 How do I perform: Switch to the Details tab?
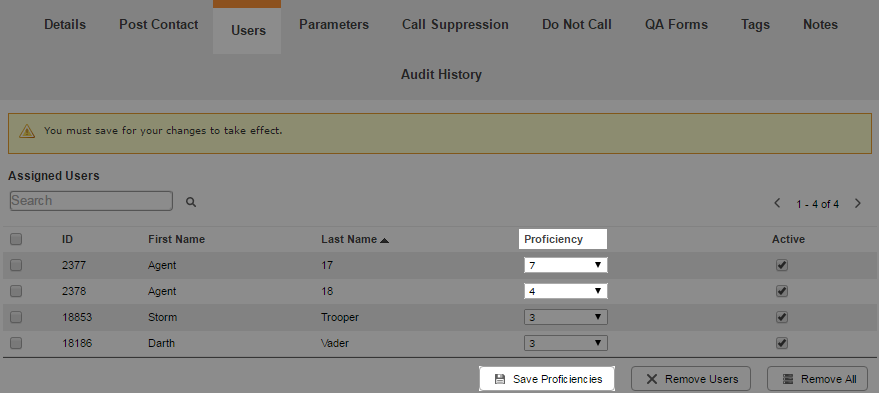click(65, 25)
